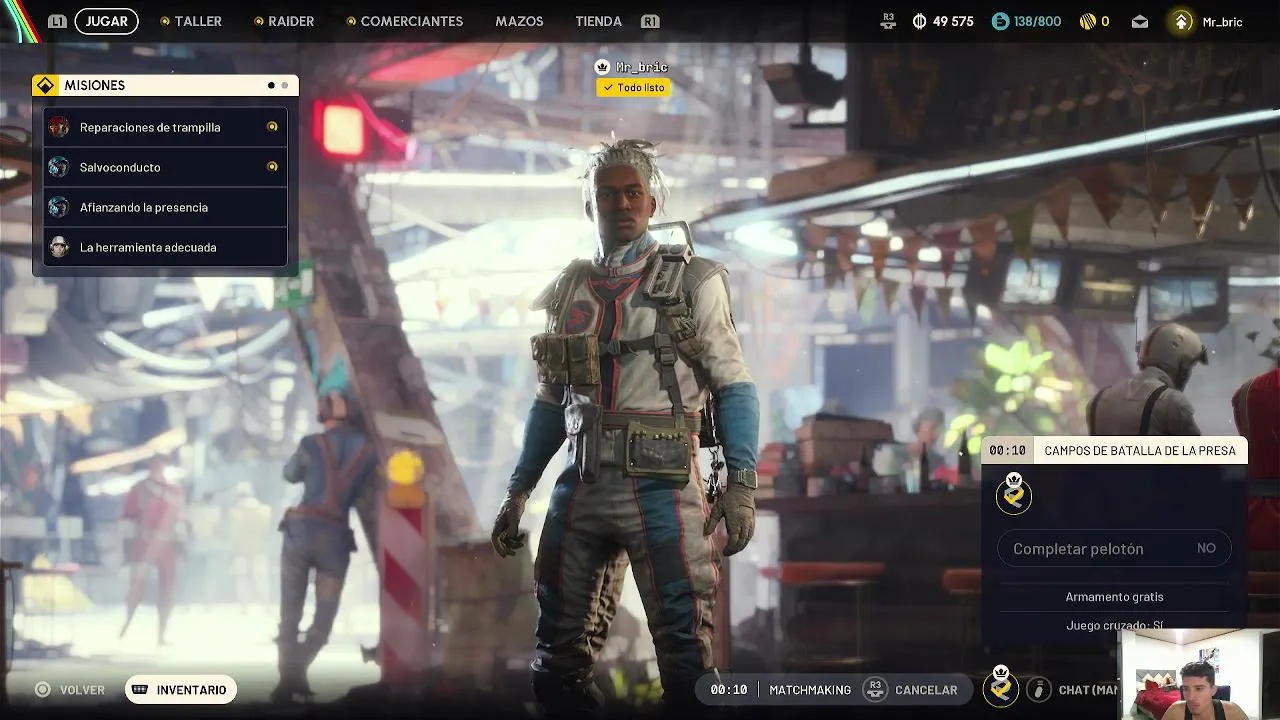Image resolution: width=1280 pixels, height=720 pixels.
Task: Open the INVENTARIO button
Action: 181,690
